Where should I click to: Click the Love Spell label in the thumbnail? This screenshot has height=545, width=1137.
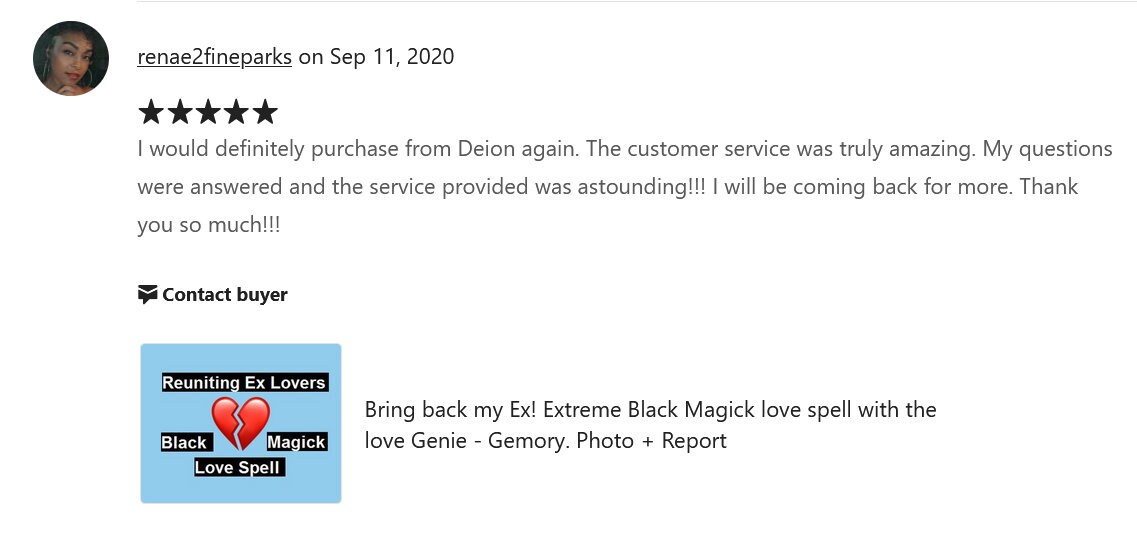239,467
